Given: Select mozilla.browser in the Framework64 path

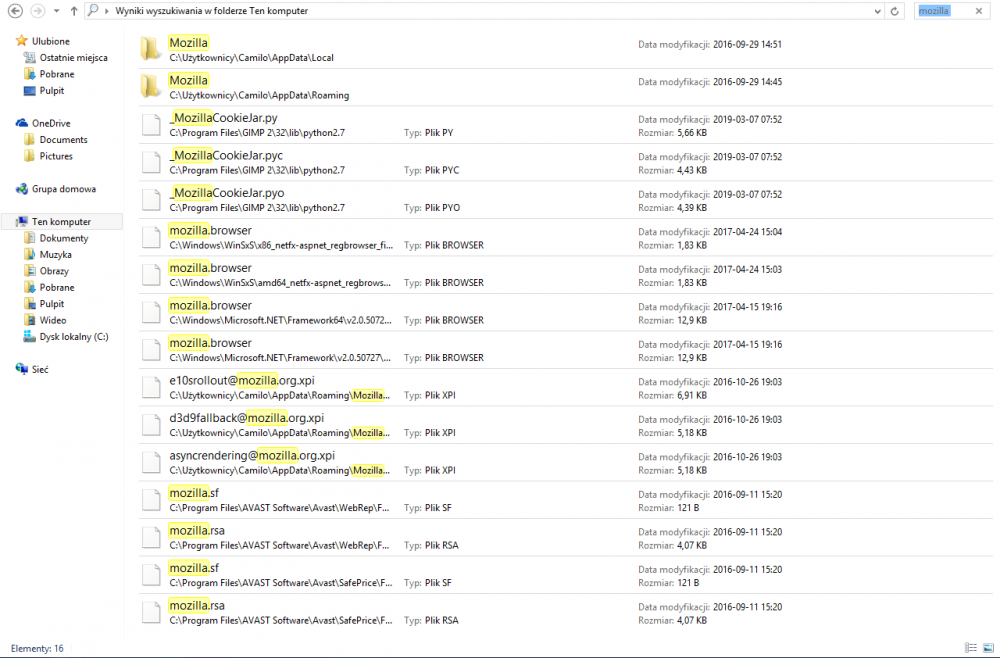Looking at the screenshot, I should tap(565, 312).
